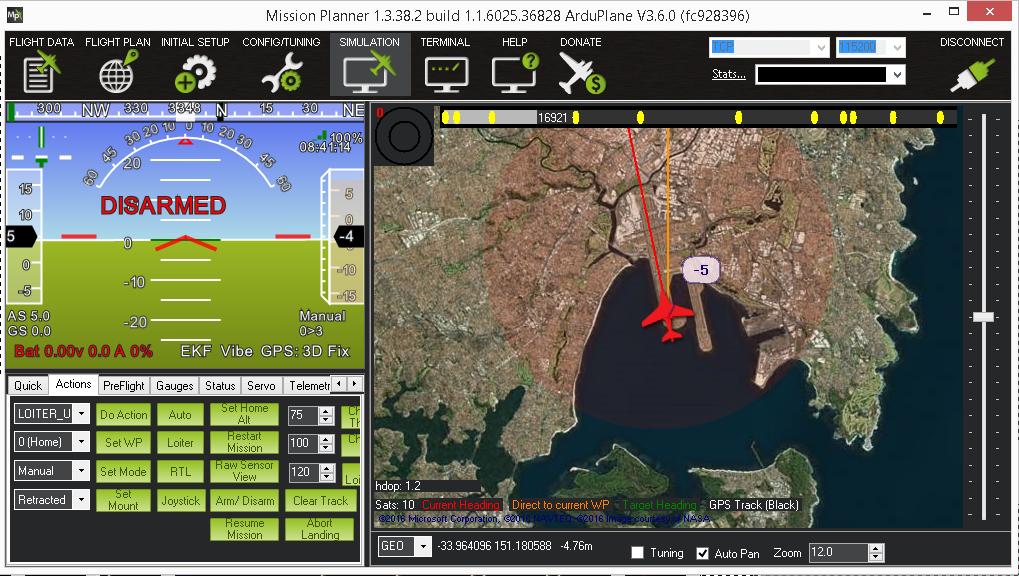
Task: Click the Zoom value field showing 12.0
Action: point(836,552)
